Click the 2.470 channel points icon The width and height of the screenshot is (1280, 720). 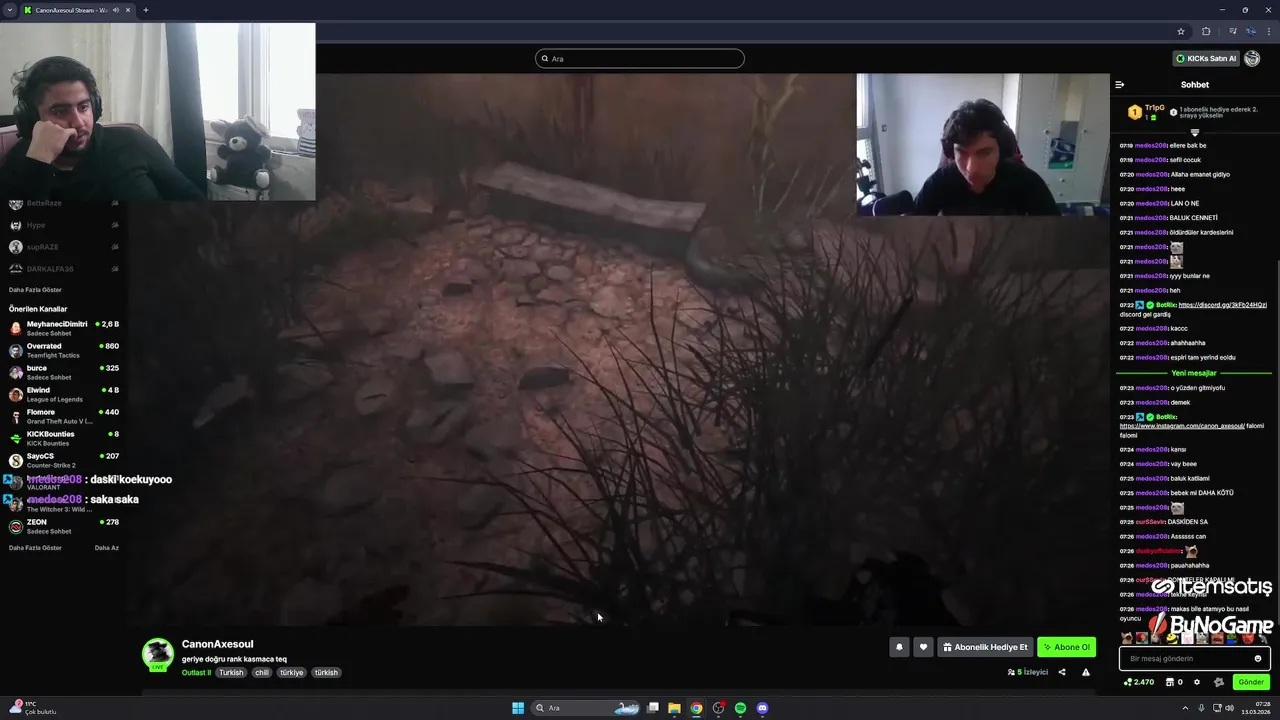(1139, 682)
